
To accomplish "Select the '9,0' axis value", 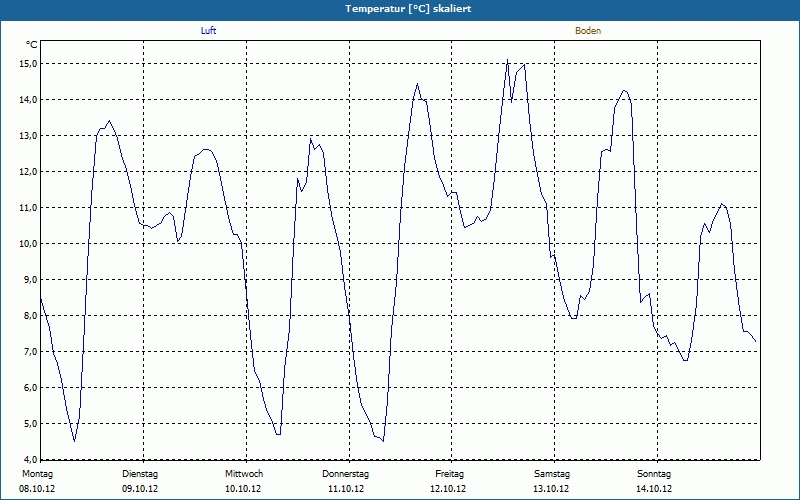I will tap(30, 280).
